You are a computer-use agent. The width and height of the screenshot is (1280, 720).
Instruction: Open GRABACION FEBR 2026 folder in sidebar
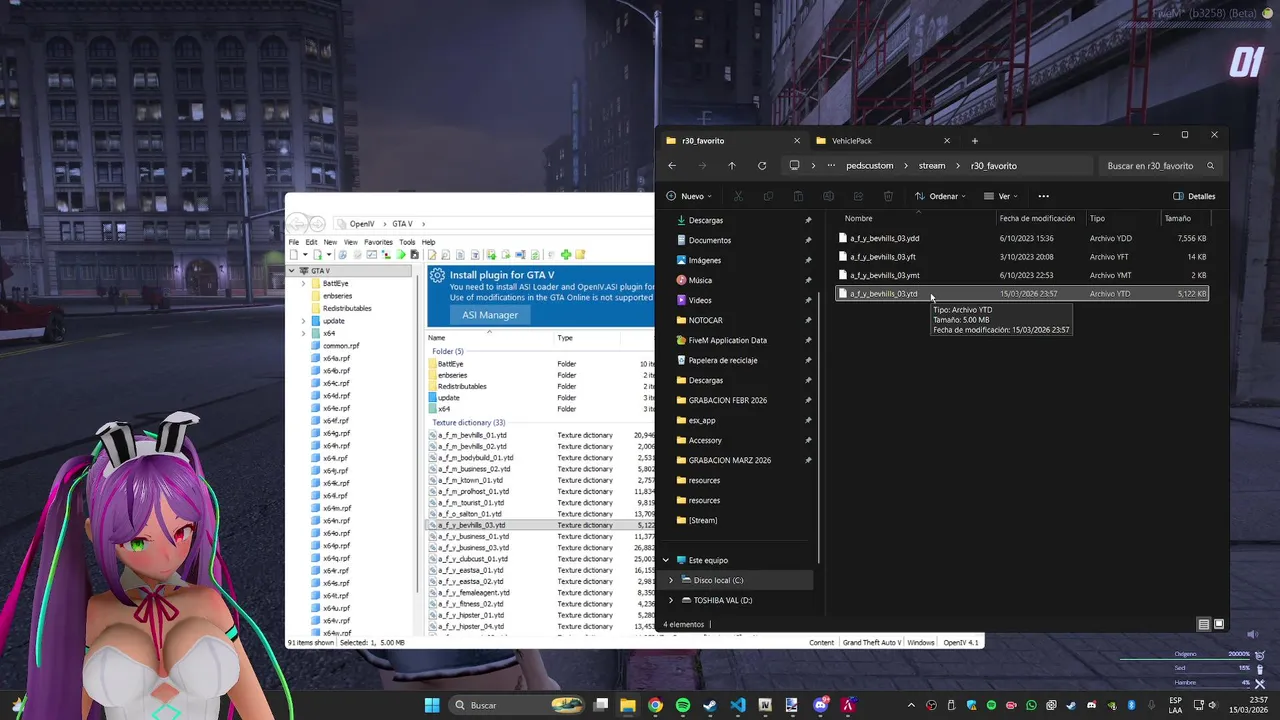click(x=728, y=400)
